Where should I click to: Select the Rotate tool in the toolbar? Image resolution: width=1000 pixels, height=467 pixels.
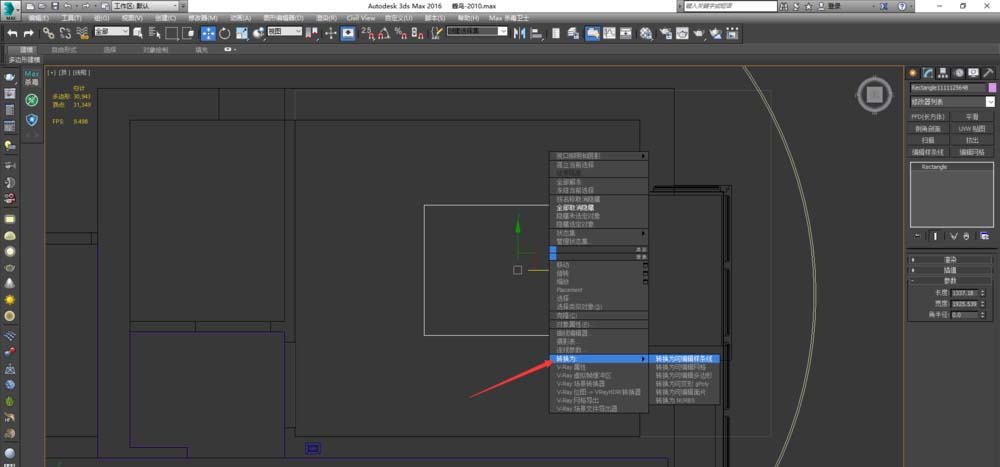pyautogui.click(x=225, y=33)
